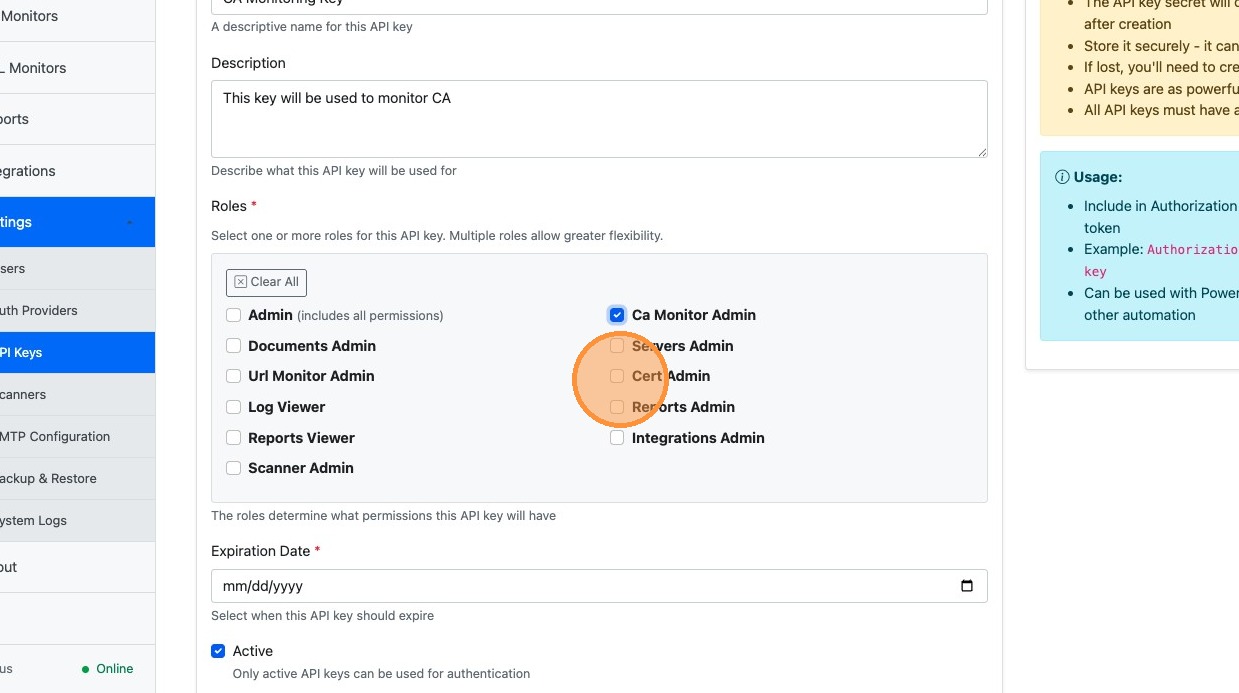Image resolution: width=1239 pixels, height=693 pixels.
Task: Click the green Online status indicator
Action: (108, 669)
